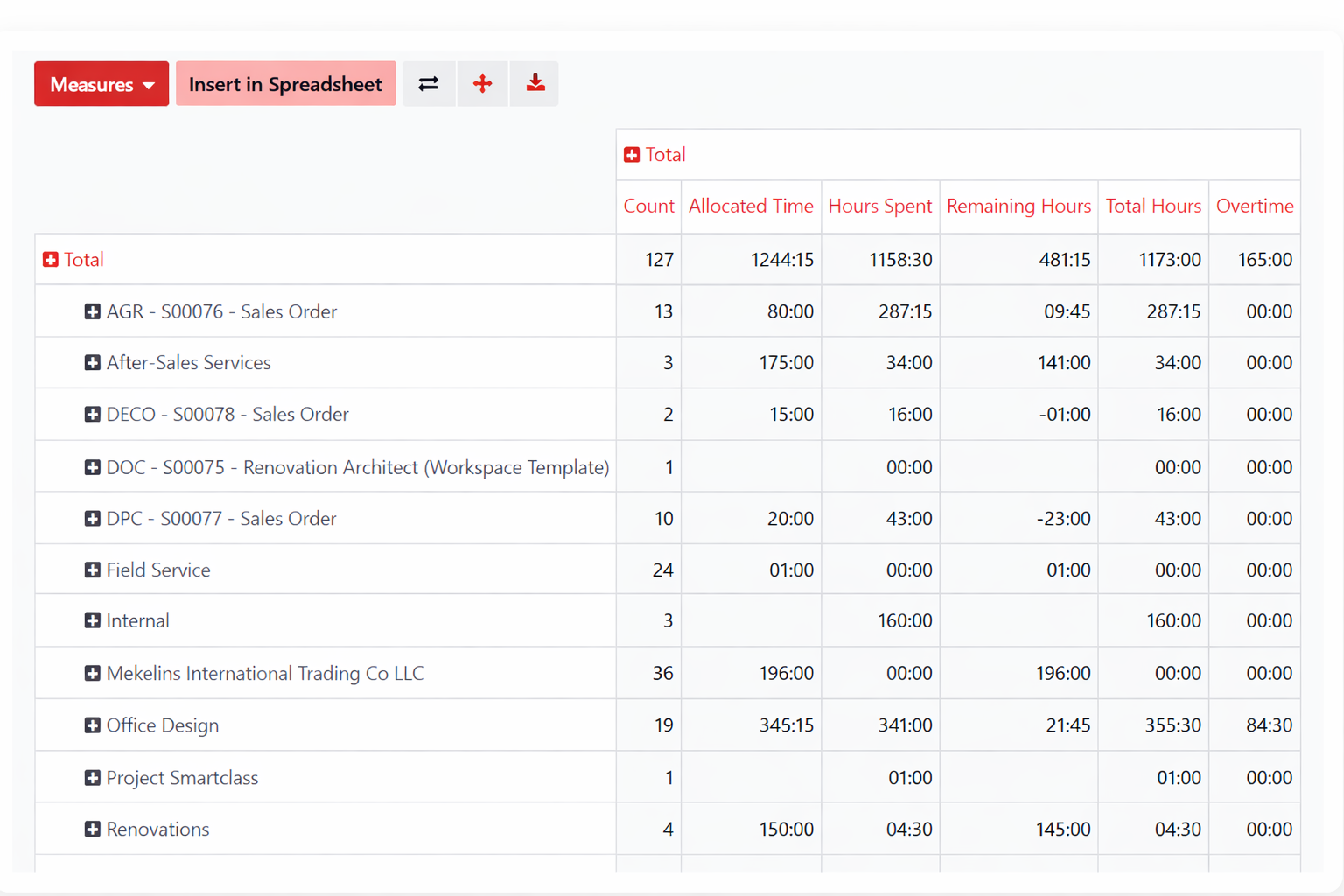Click the plus icon next to Field Service

[93, 570]
